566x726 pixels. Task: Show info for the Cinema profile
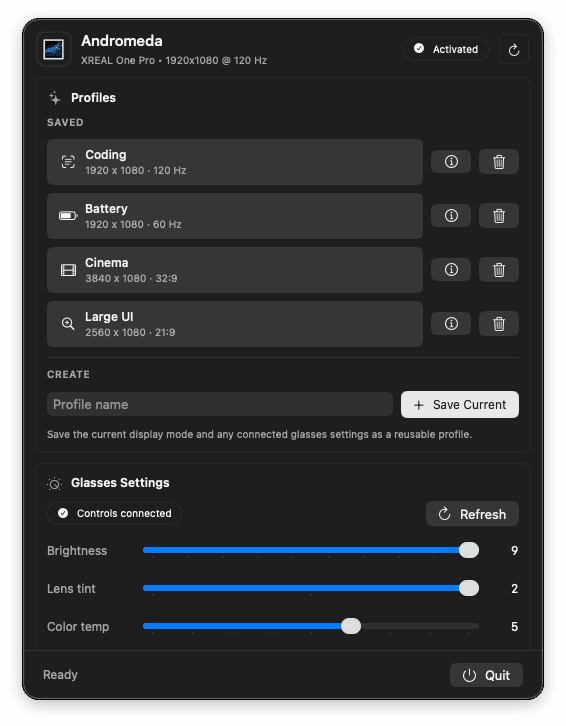451,269
